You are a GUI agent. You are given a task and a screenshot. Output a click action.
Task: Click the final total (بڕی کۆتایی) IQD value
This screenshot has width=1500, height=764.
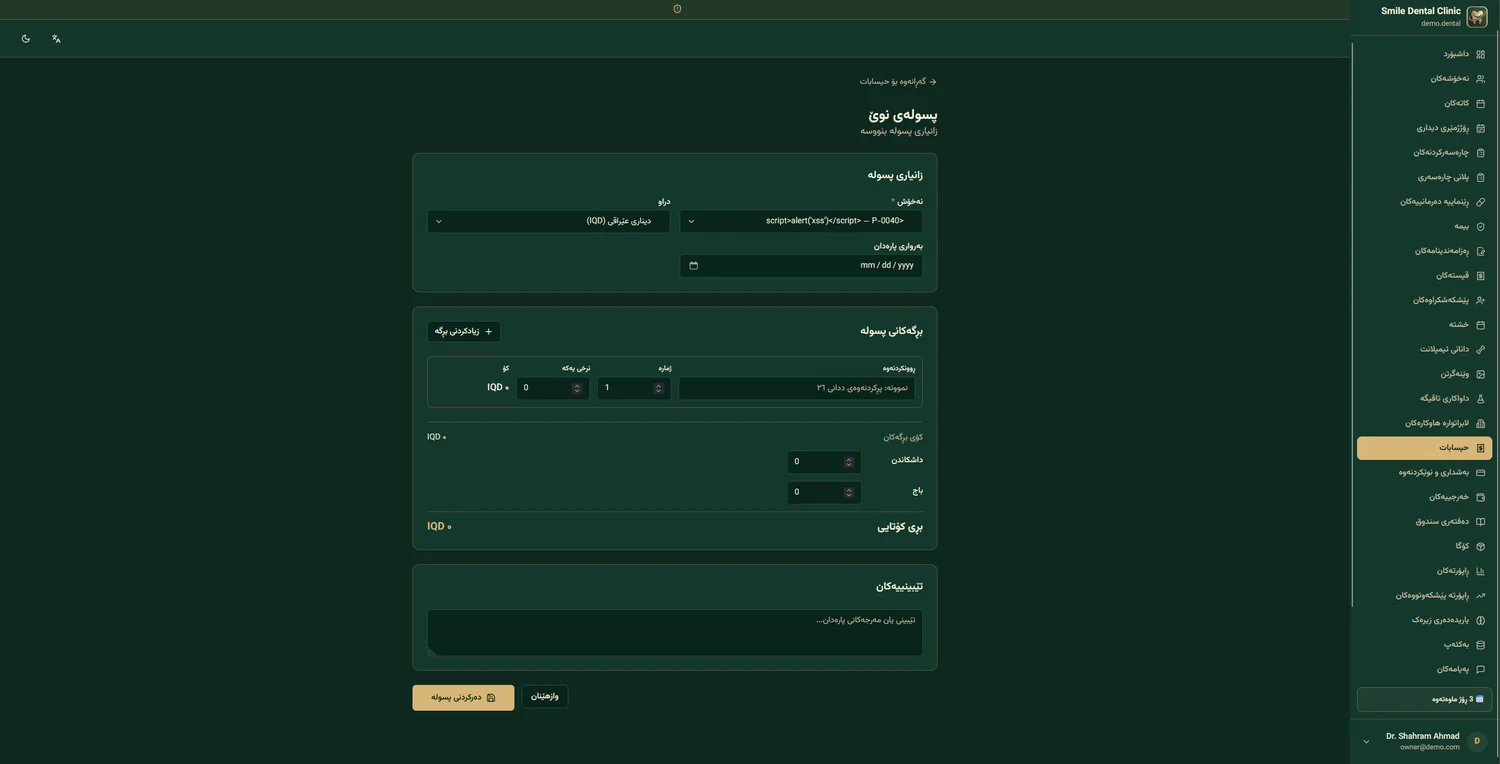[439, 527]
